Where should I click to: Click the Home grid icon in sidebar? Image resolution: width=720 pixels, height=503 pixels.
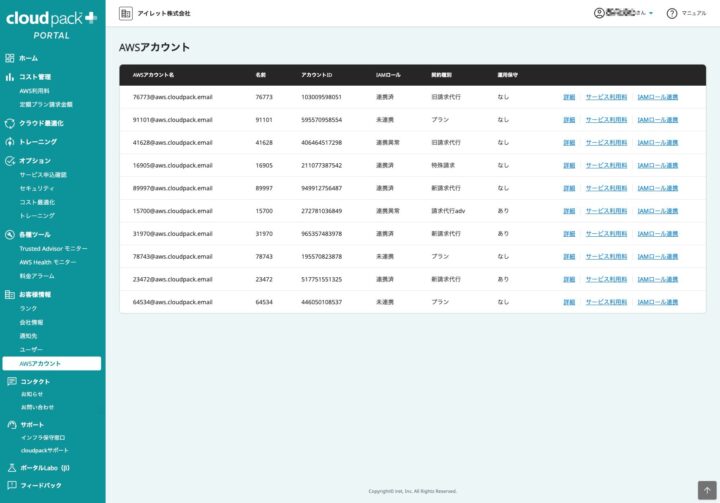(x=10, y=58)
